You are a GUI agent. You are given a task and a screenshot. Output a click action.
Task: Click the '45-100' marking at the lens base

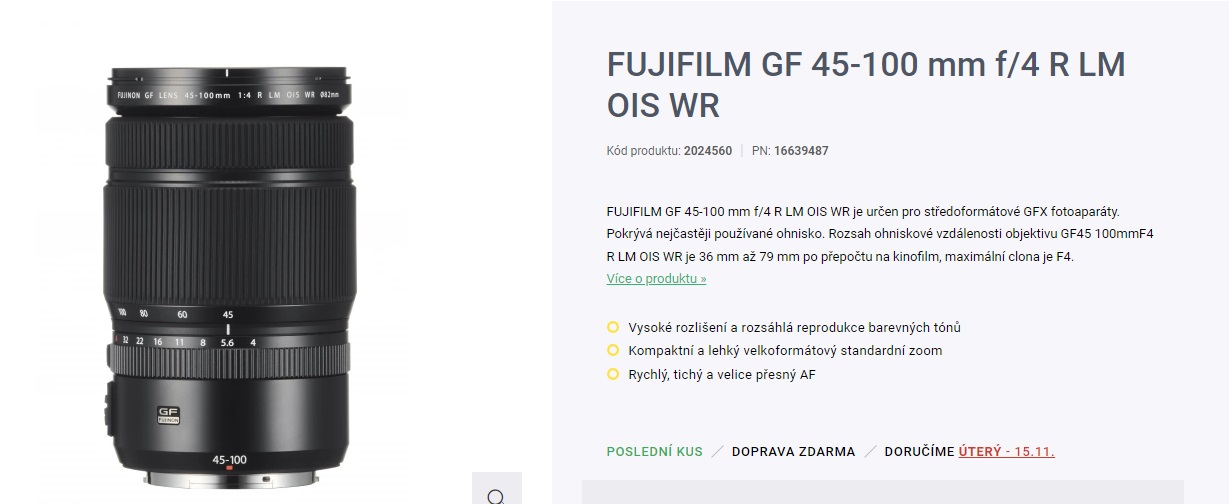[x=230, y=459]
